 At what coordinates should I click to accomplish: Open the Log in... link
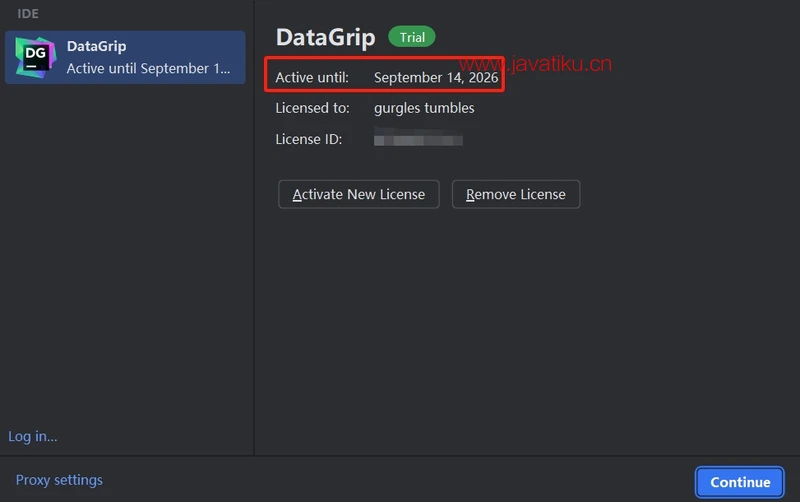pos(33,436)
